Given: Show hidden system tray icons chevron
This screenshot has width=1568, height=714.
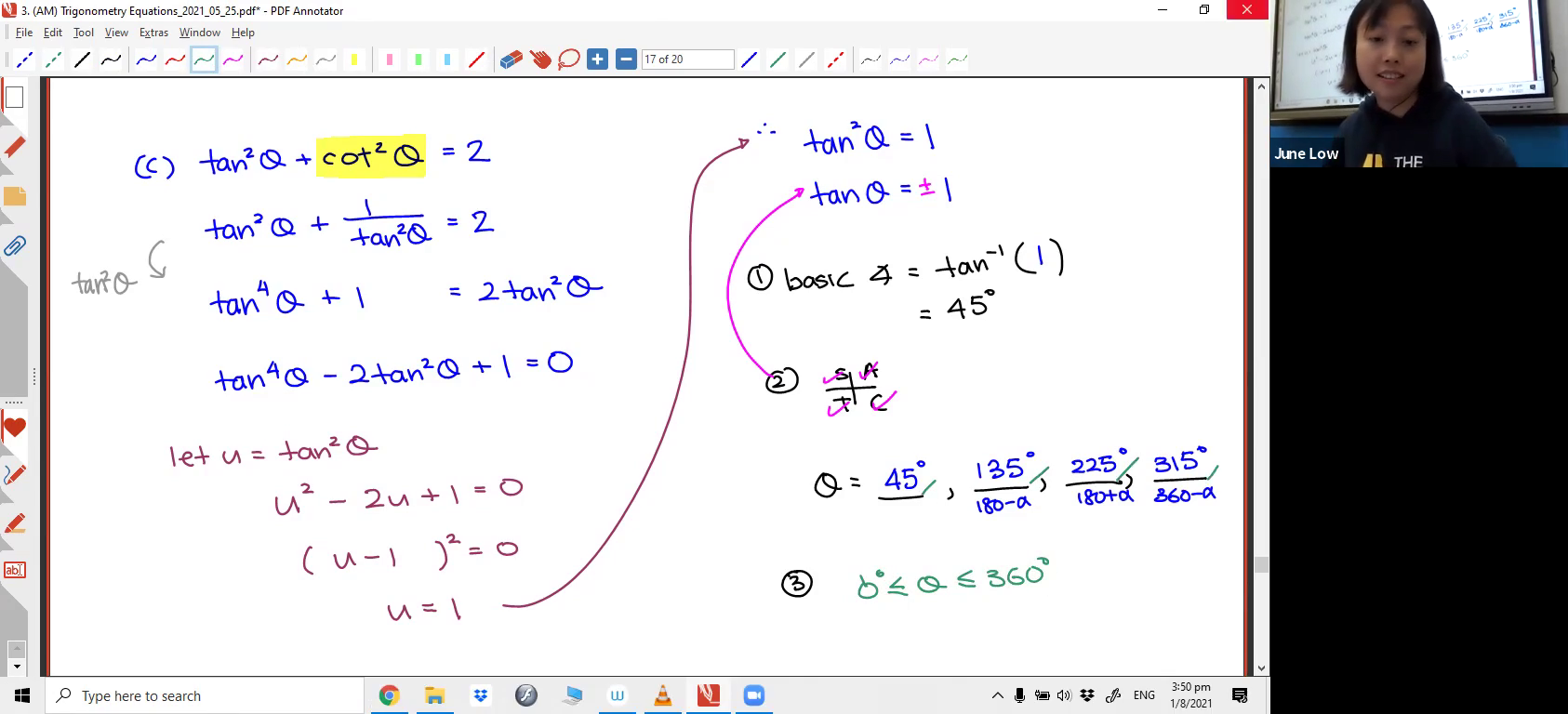Looking at the screenshot, I should pos(998,695).
